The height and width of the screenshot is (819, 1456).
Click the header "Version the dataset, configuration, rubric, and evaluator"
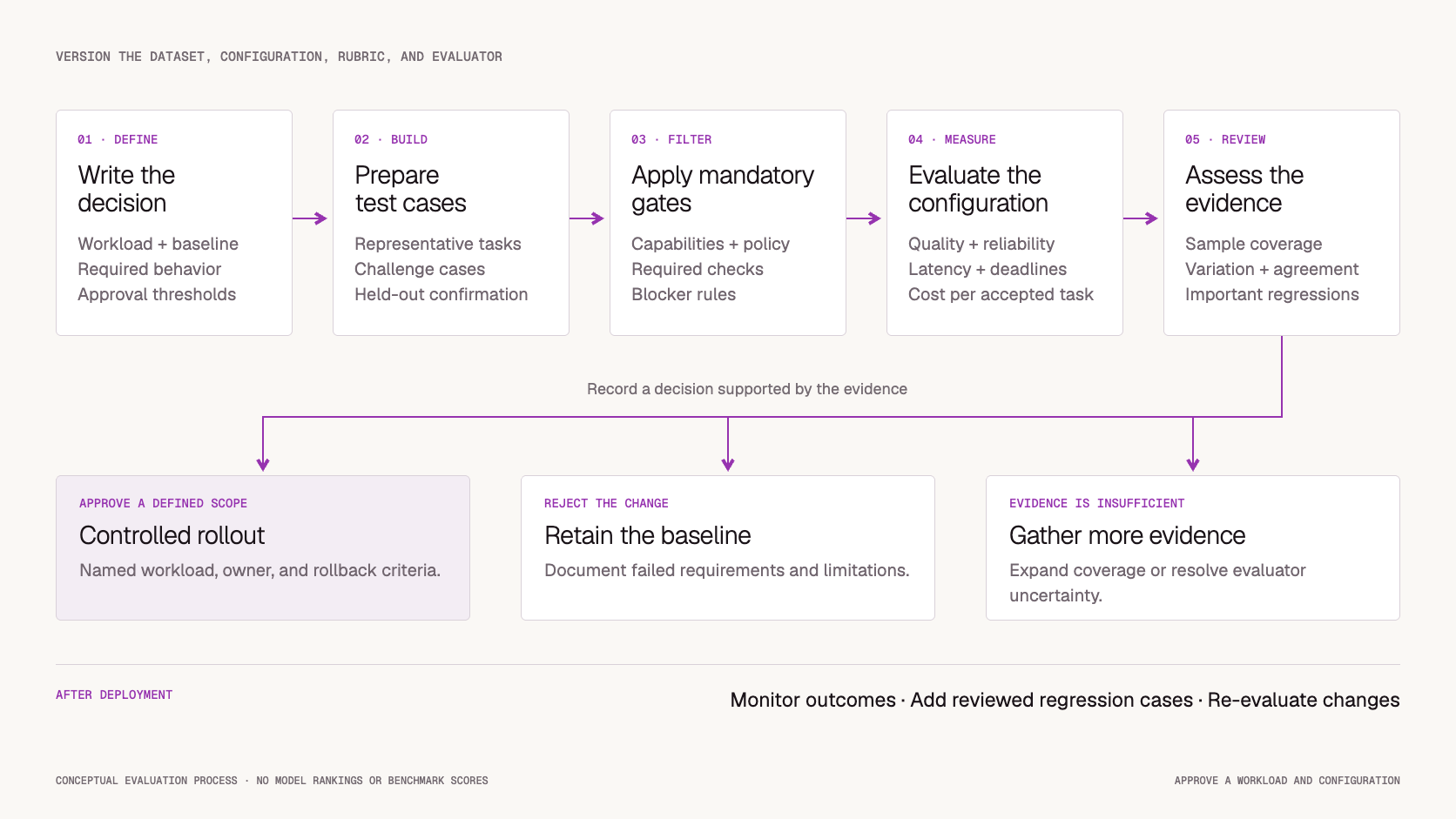(279, 57)
